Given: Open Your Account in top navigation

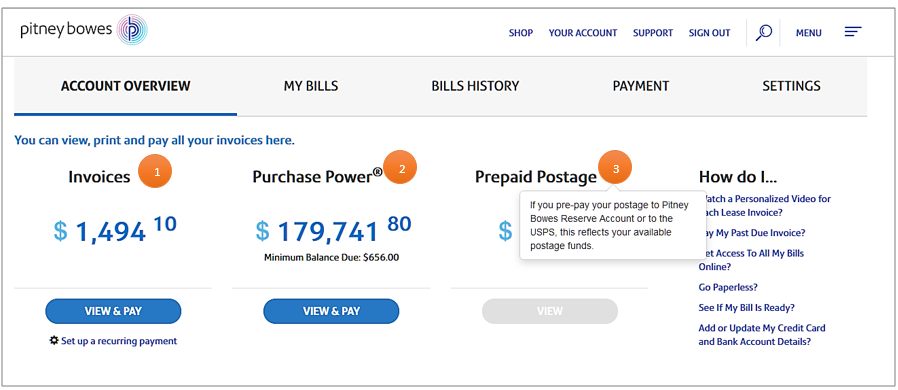Looking at the screenshot, I should click(x=583, y=33).
